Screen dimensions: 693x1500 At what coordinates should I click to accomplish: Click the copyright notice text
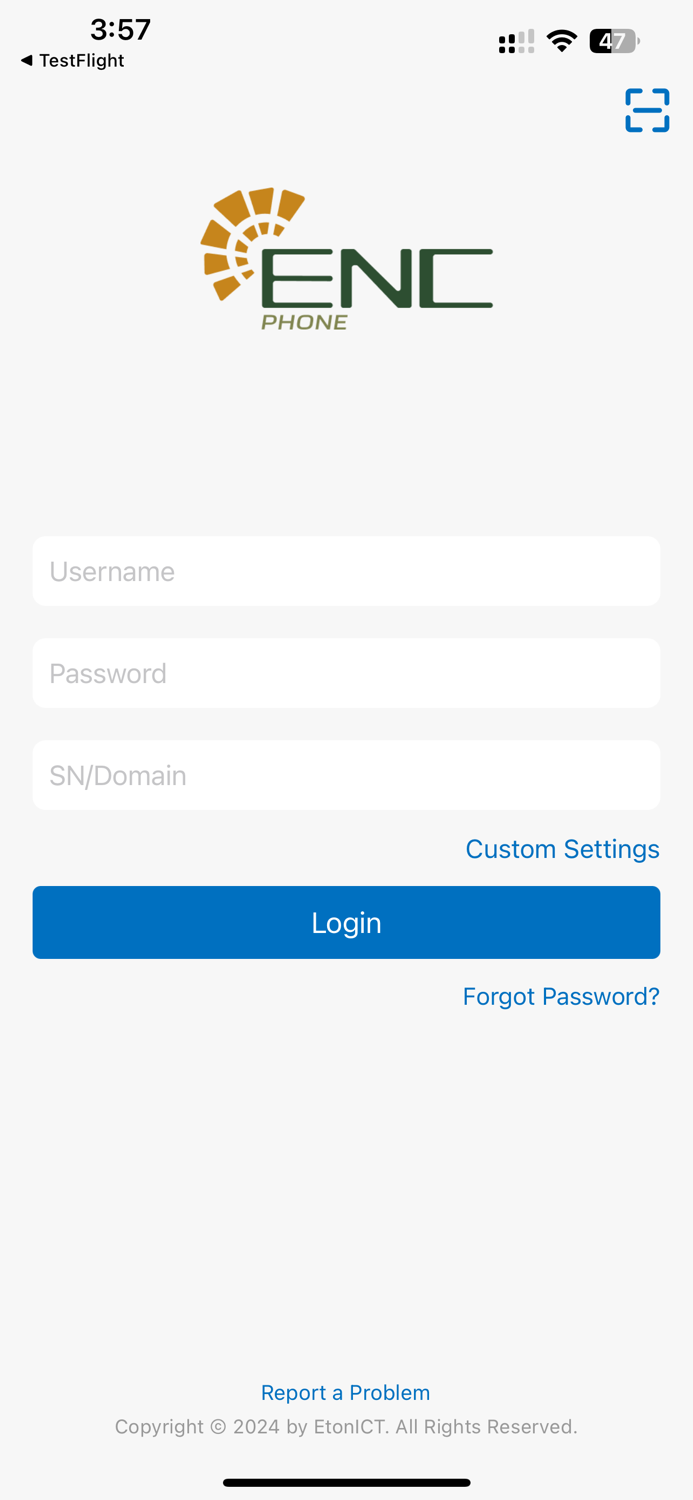click(x=346, y=1427)
